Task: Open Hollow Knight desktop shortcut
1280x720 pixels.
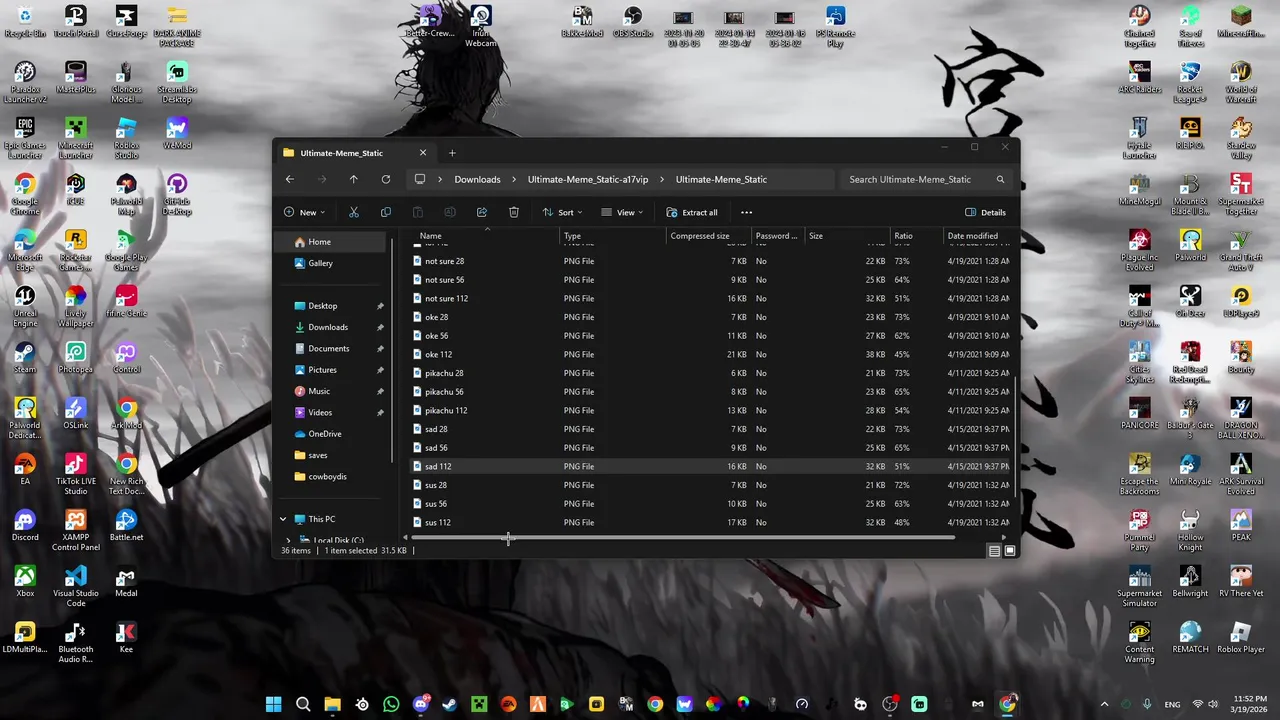Action: [x=1190, y=531]
